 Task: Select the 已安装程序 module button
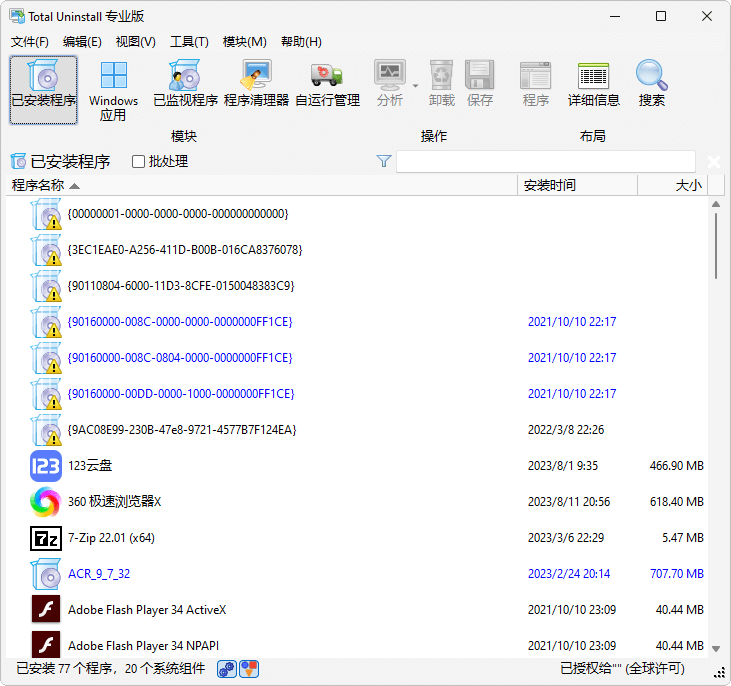click(43, 90)
